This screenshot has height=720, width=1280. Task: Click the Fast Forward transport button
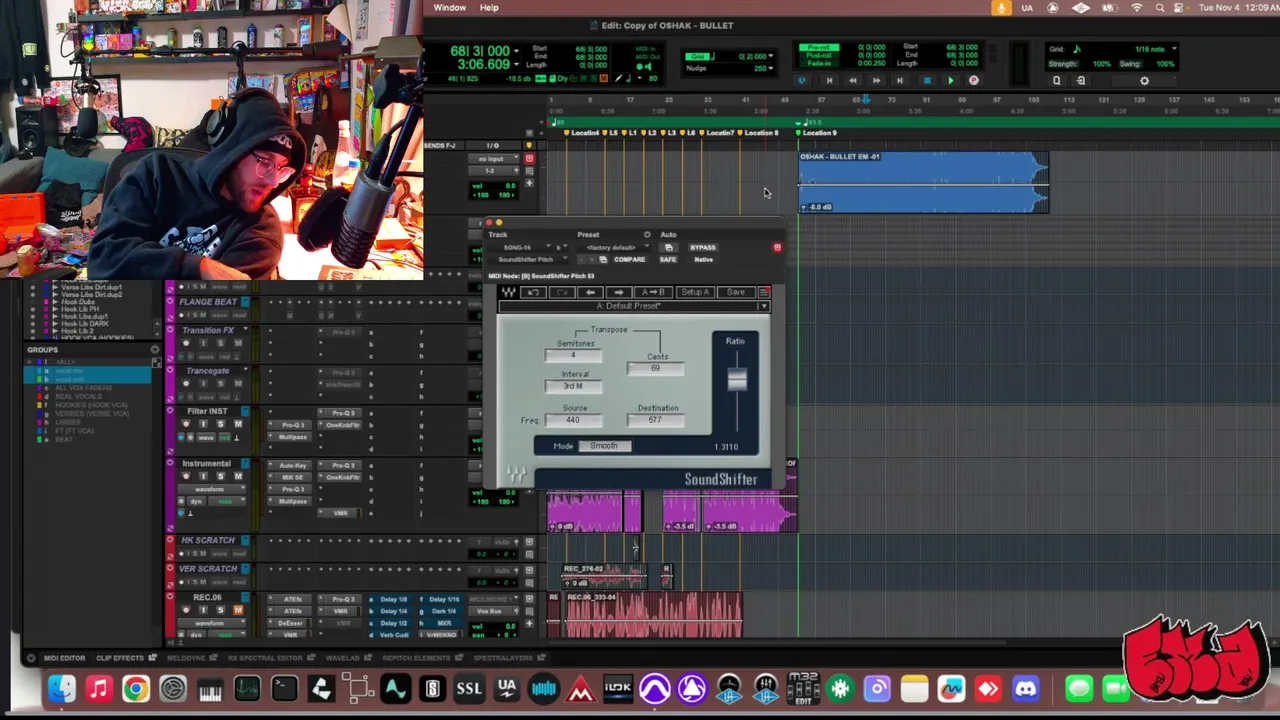[x=876, y=81]
